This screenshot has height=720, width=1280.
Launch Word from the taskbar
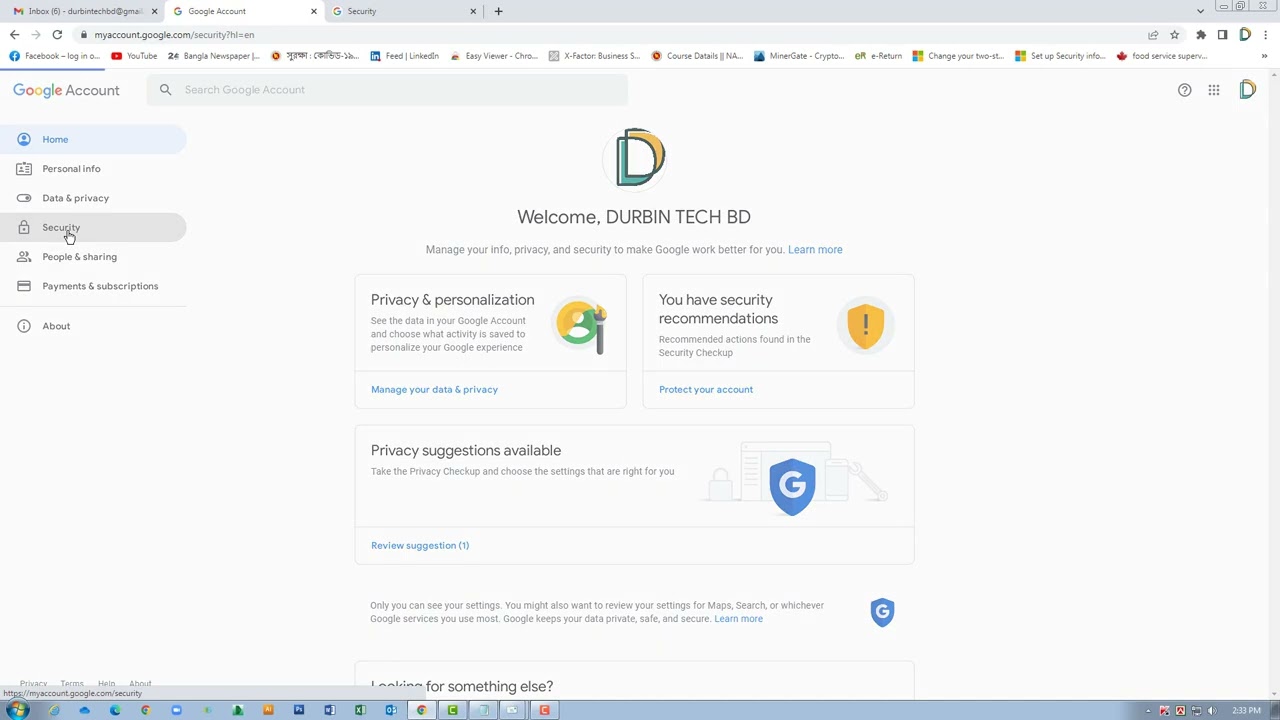(x=329, y=711)
